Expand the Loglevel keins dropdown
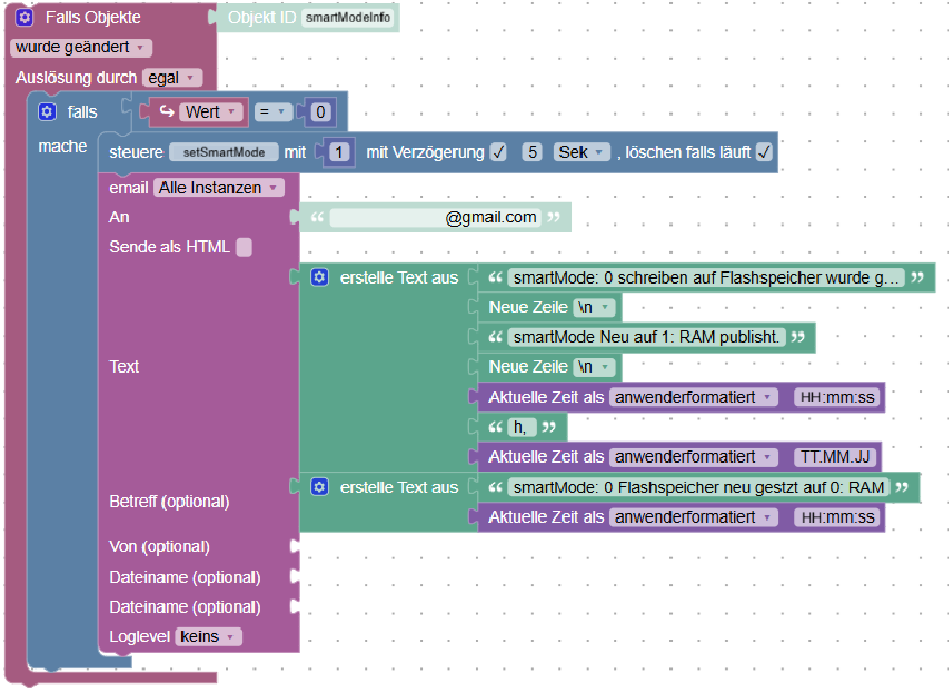 [x=208, y=637]
